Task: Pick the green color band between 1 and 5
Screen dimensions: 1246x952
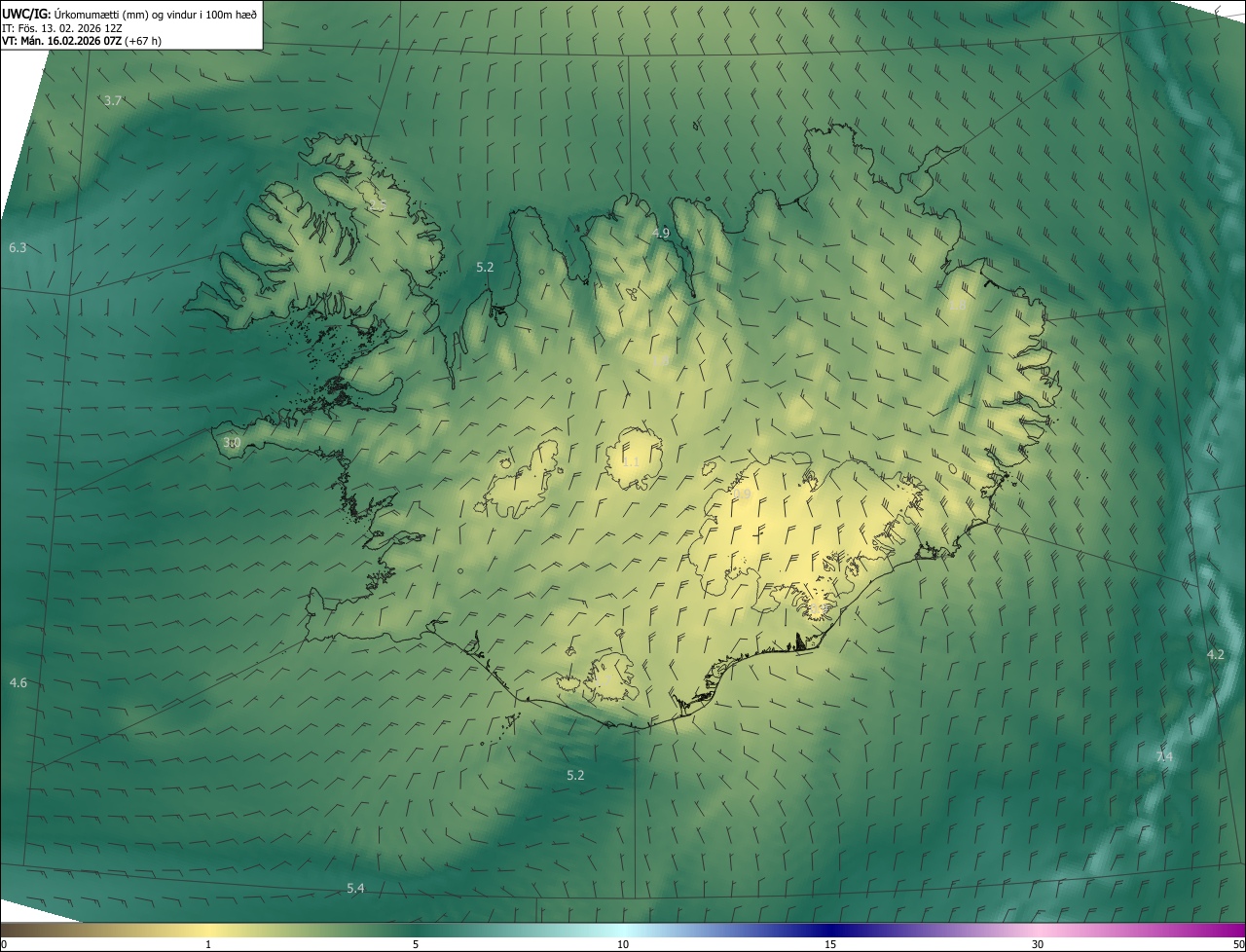Action: pos(311,930)
